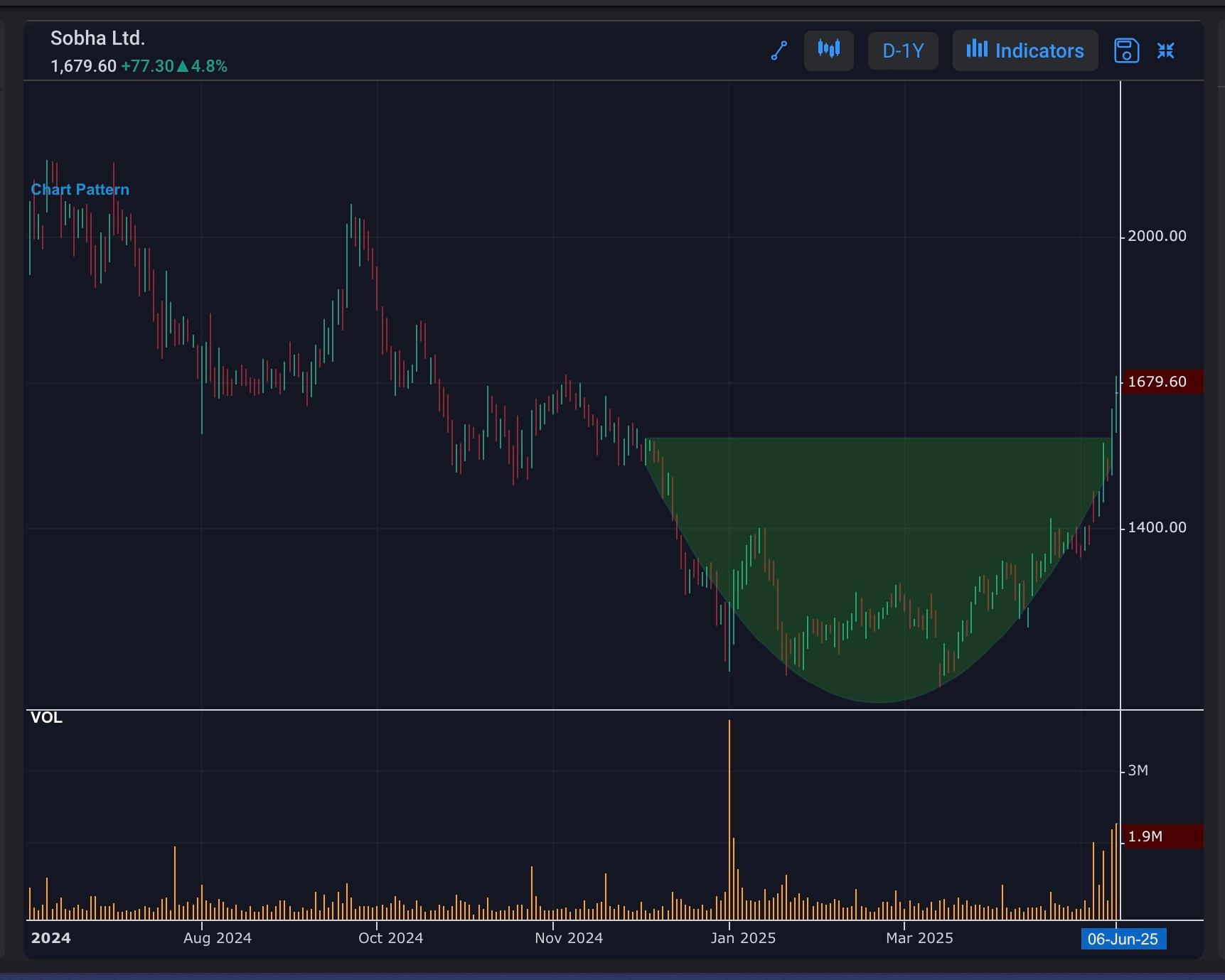Click the 3M volume axis label

click(x=1138, y=770)
